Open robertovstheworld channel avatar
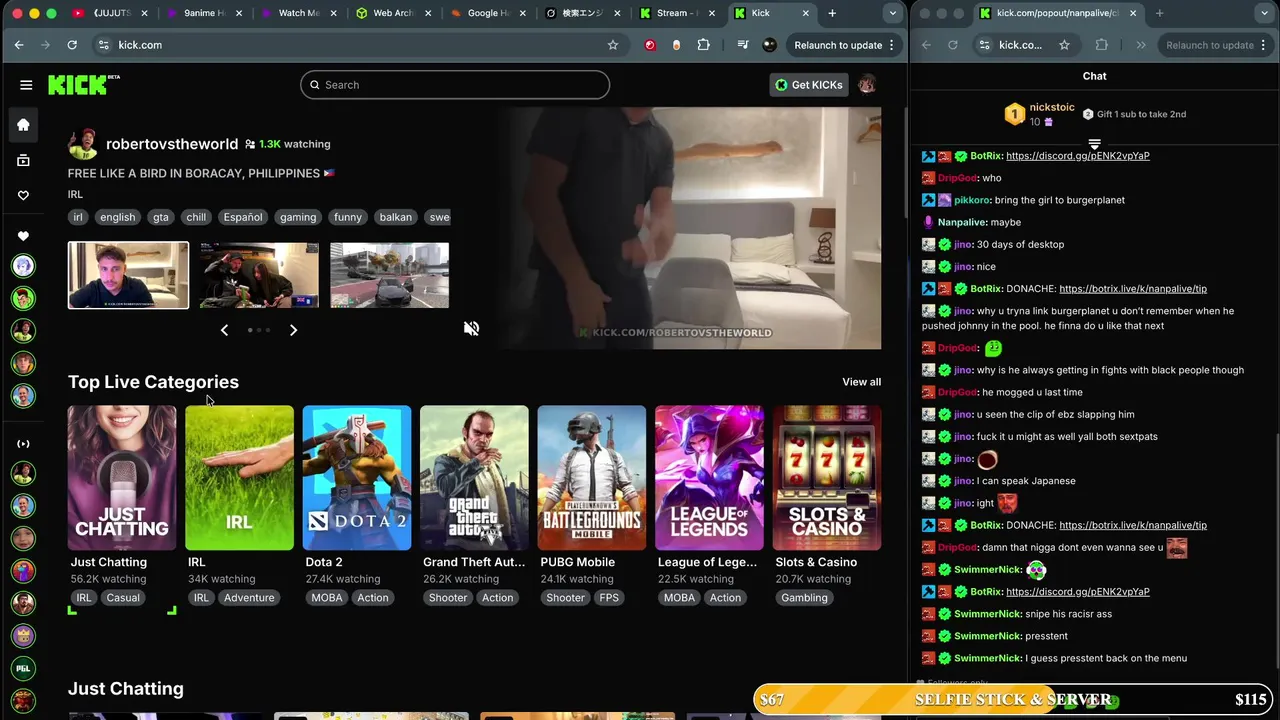Screen dimensions: 1280x720 (x=82, y=144)
